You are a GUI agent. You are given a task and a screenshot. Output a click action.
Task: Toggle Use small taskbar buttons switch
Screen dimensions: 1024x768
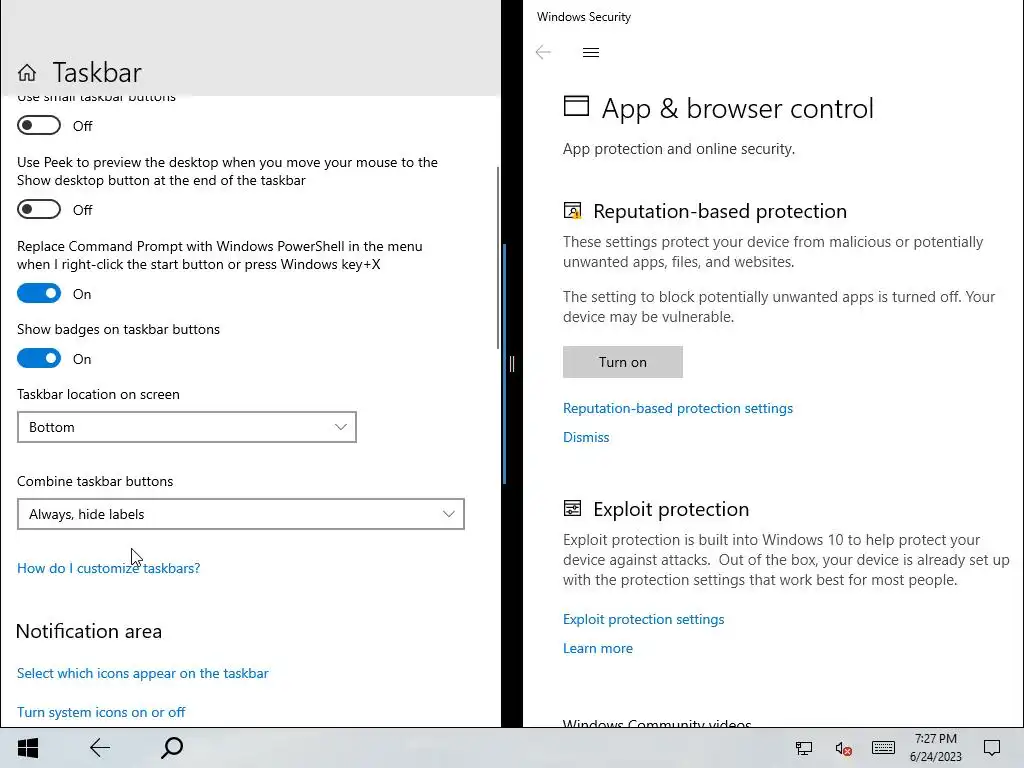click(39, 125)
